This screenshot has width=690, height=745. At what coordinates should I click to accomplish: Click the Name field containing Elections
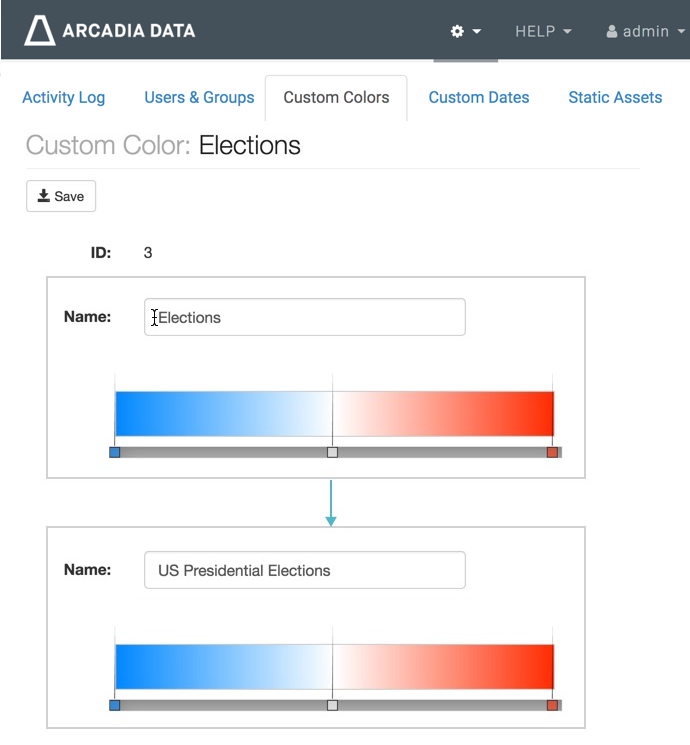(x=304, y=317)
